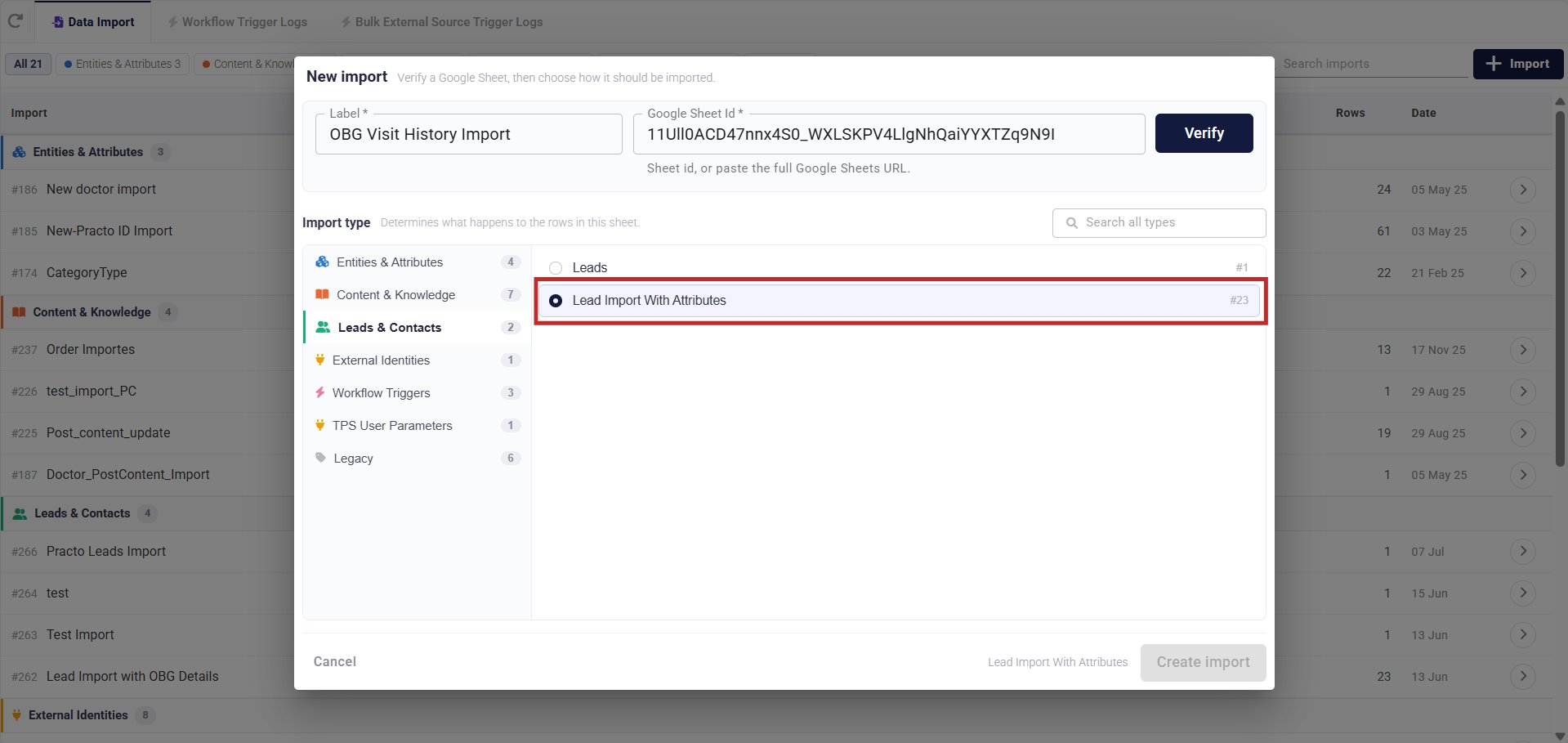The width and height of the screenshot is (1568, 743).
Task: Click the Search all types box
Action: coord(1159,223)
